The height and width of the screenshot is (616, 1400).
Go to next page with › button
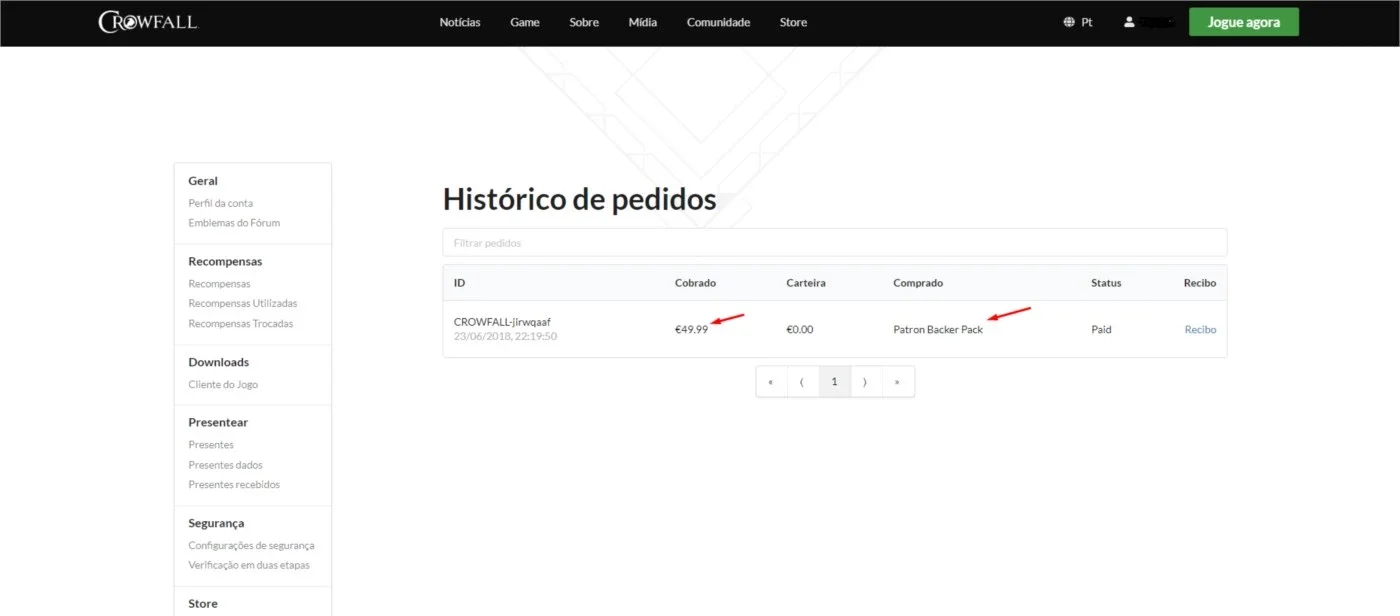coord(866,382)
